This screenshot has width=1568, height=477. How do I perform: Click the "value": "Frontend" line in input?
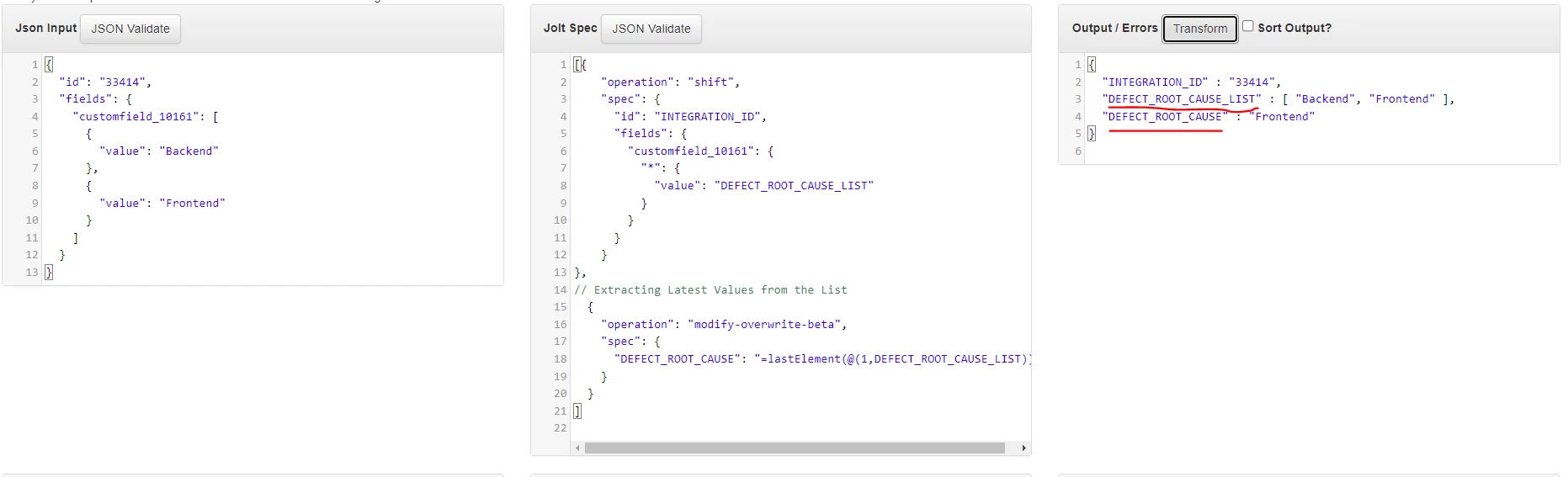coord(162,203)
